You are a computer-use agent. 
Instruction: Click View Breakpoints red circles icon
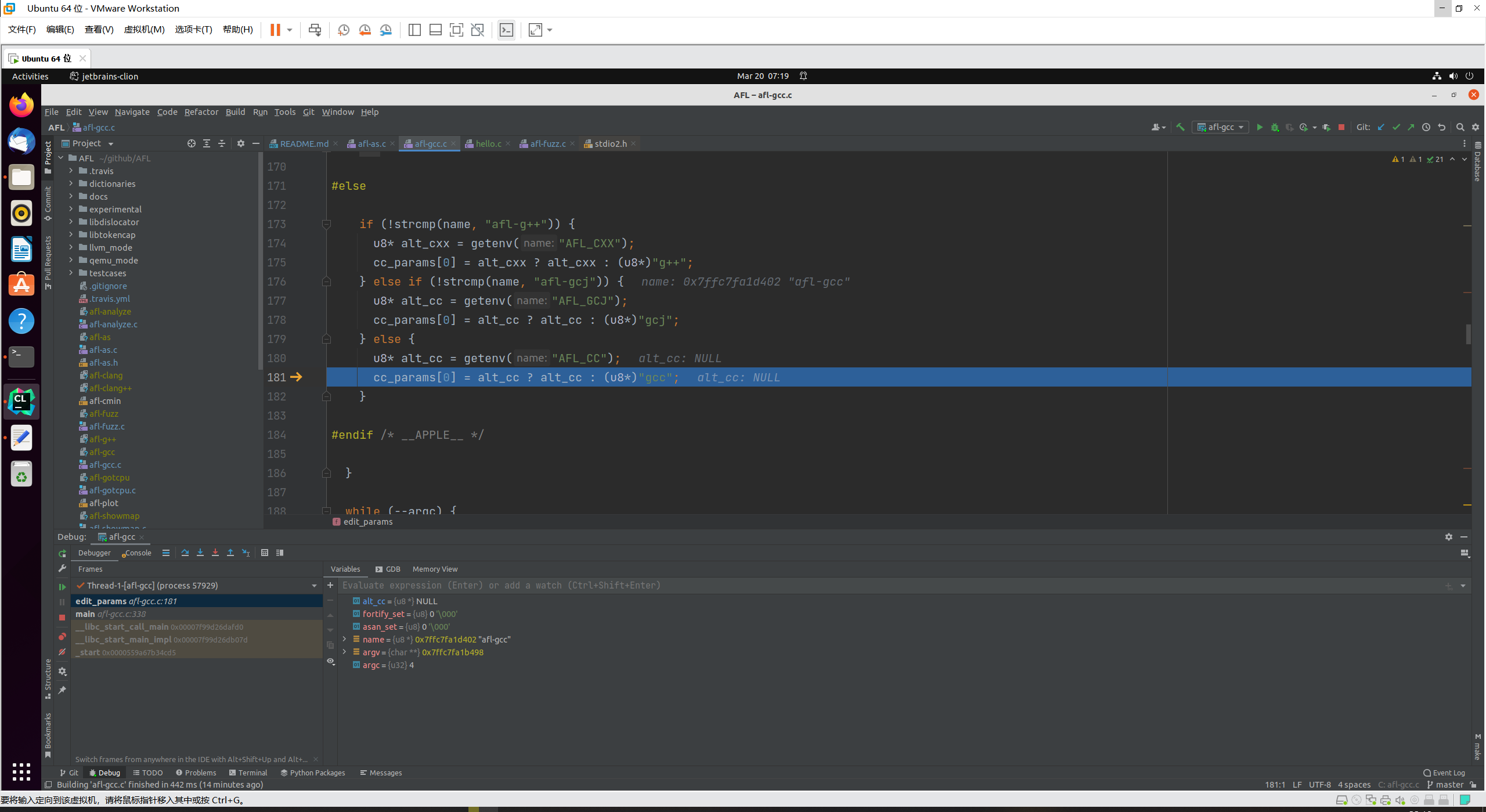62,636
